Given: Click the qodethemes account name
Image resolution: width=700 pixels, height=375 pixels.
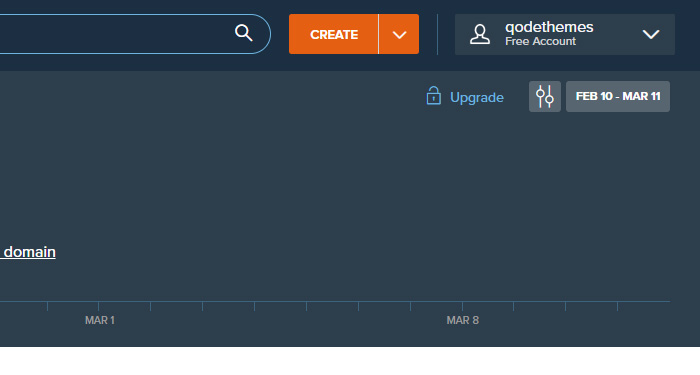Looking at the screenshot, I should pos(549,27).
